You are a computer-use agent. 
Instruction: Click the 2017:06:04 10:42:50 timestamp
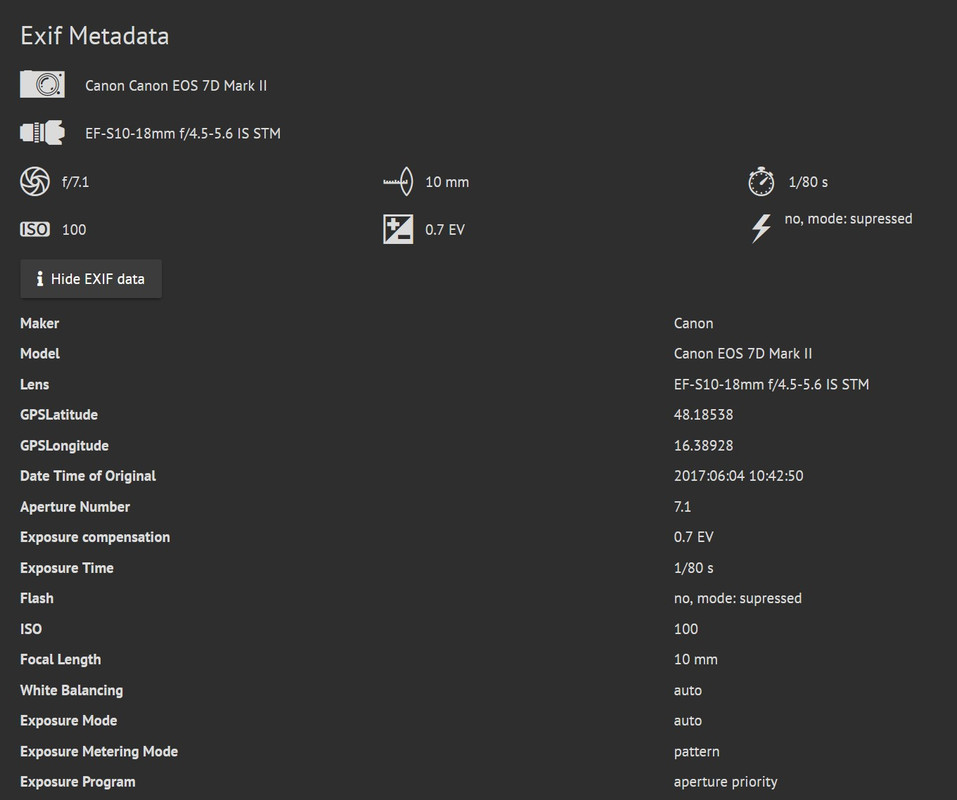pyautogui.click(x=739, y=476)
